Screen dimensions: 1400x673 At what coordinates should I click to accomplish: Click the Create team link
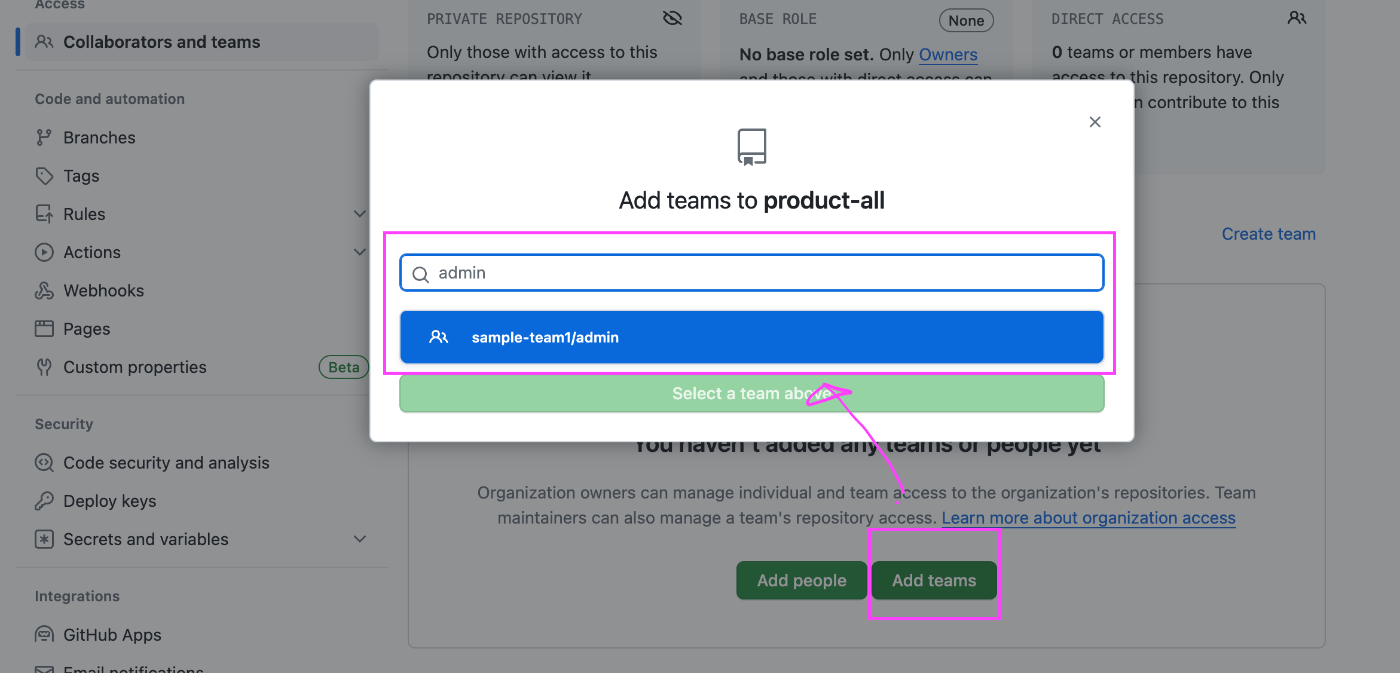(x=1268, y=233)
